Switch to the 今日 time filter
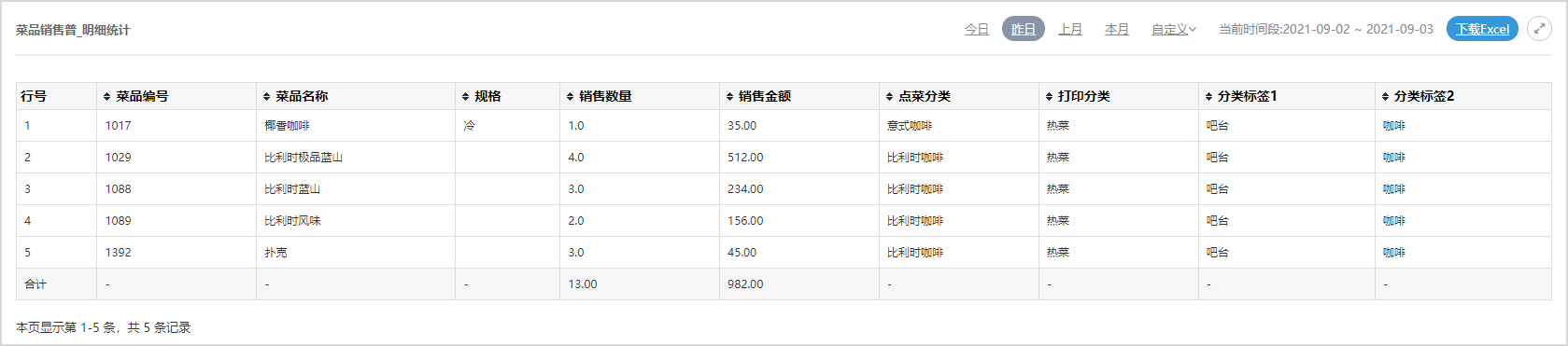Viewport: 1568px width, 346px height. [x=977, y=30]
